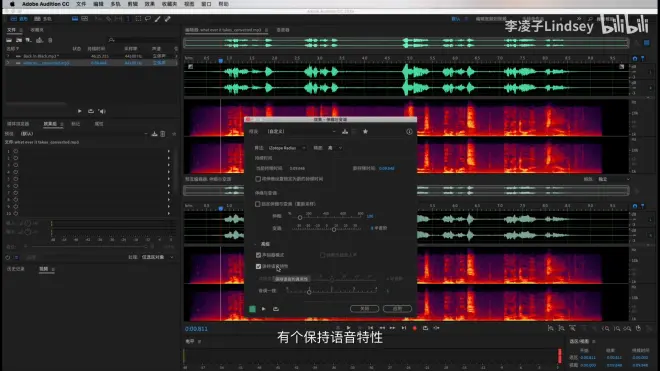The image size is (660, 371).
Task: Open the Favorites panel tab
Action: 37,30
